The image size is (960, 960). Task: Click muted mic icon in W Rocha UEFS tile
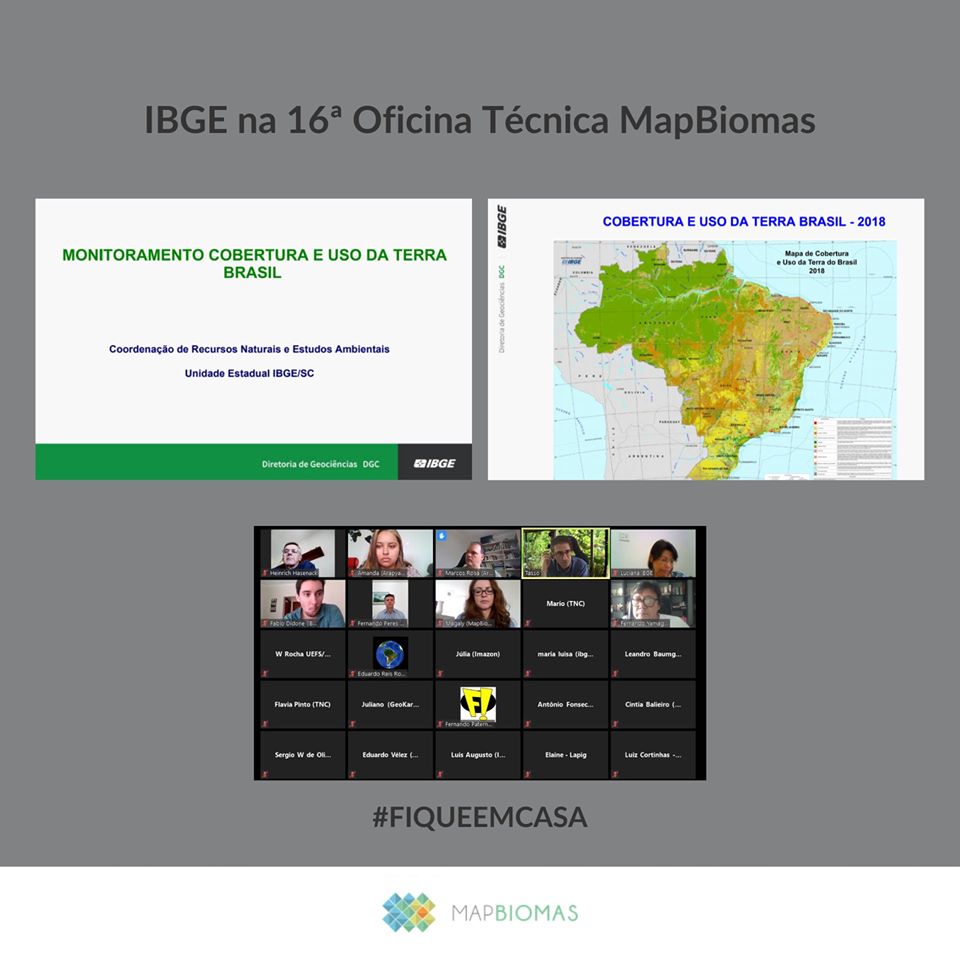[265, 673]
